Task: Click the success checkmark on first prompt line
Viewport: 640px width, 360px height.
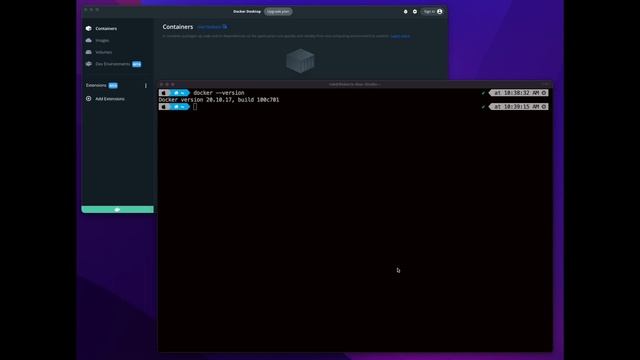Action: pos(483,93)
